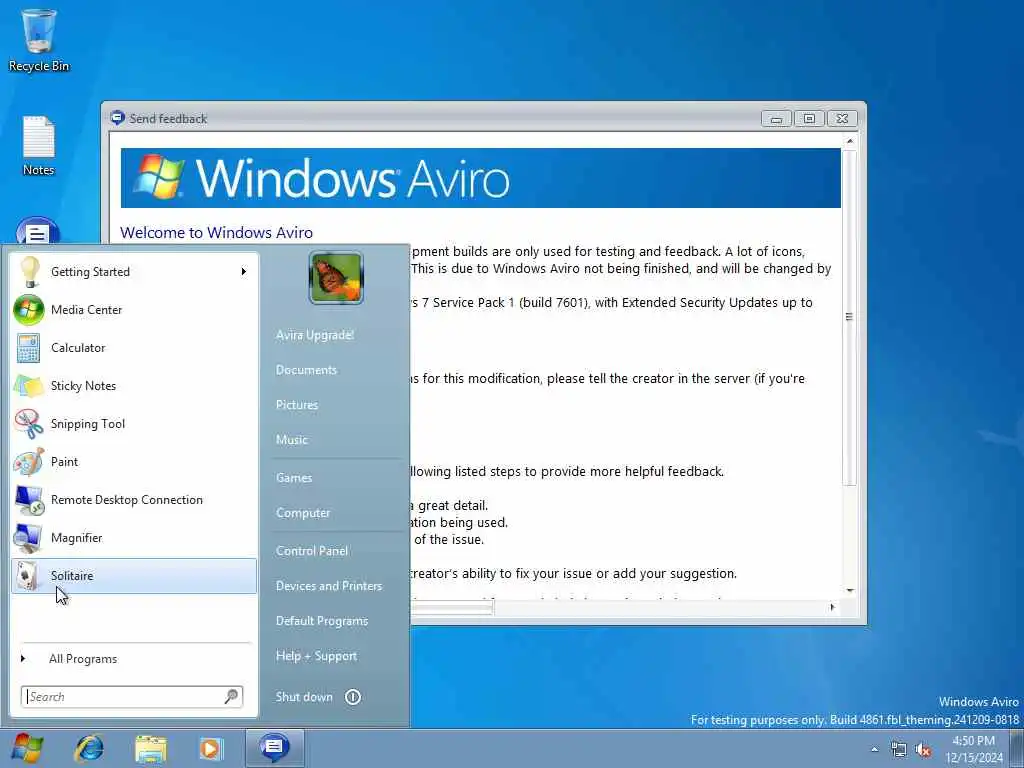1024x768 pixels.
Task: Minimize the Send feedback window
Action: click(776, 119)
